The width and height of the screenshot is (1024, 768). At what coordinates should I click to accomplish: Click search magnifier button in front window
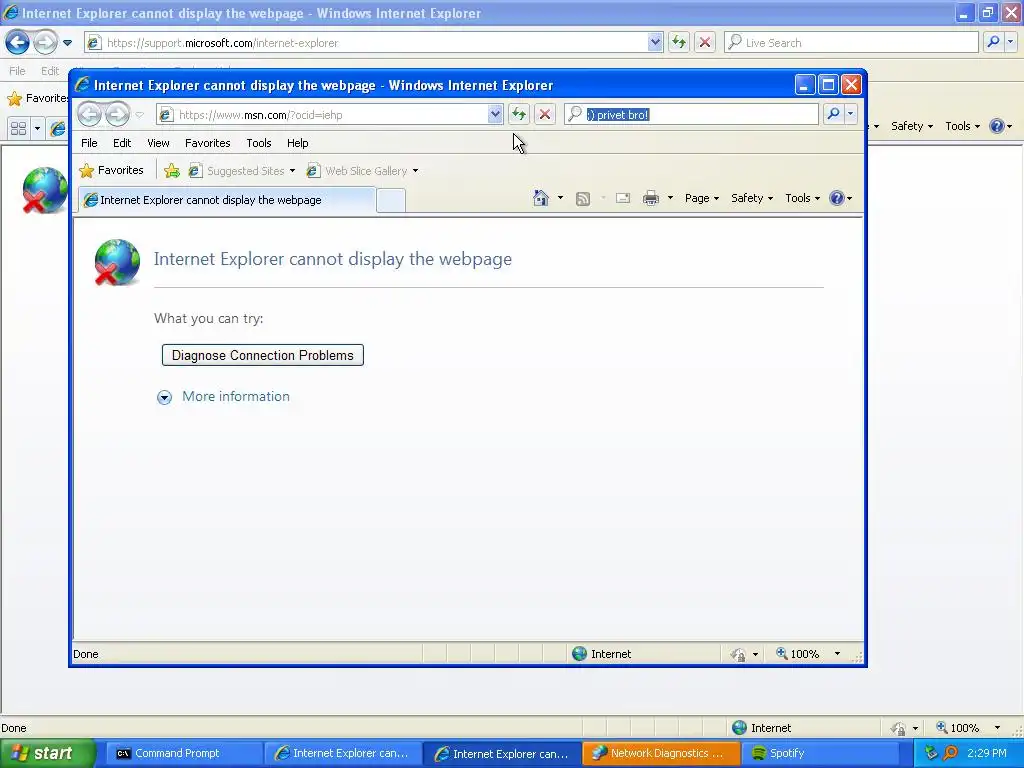coord(833,114)
